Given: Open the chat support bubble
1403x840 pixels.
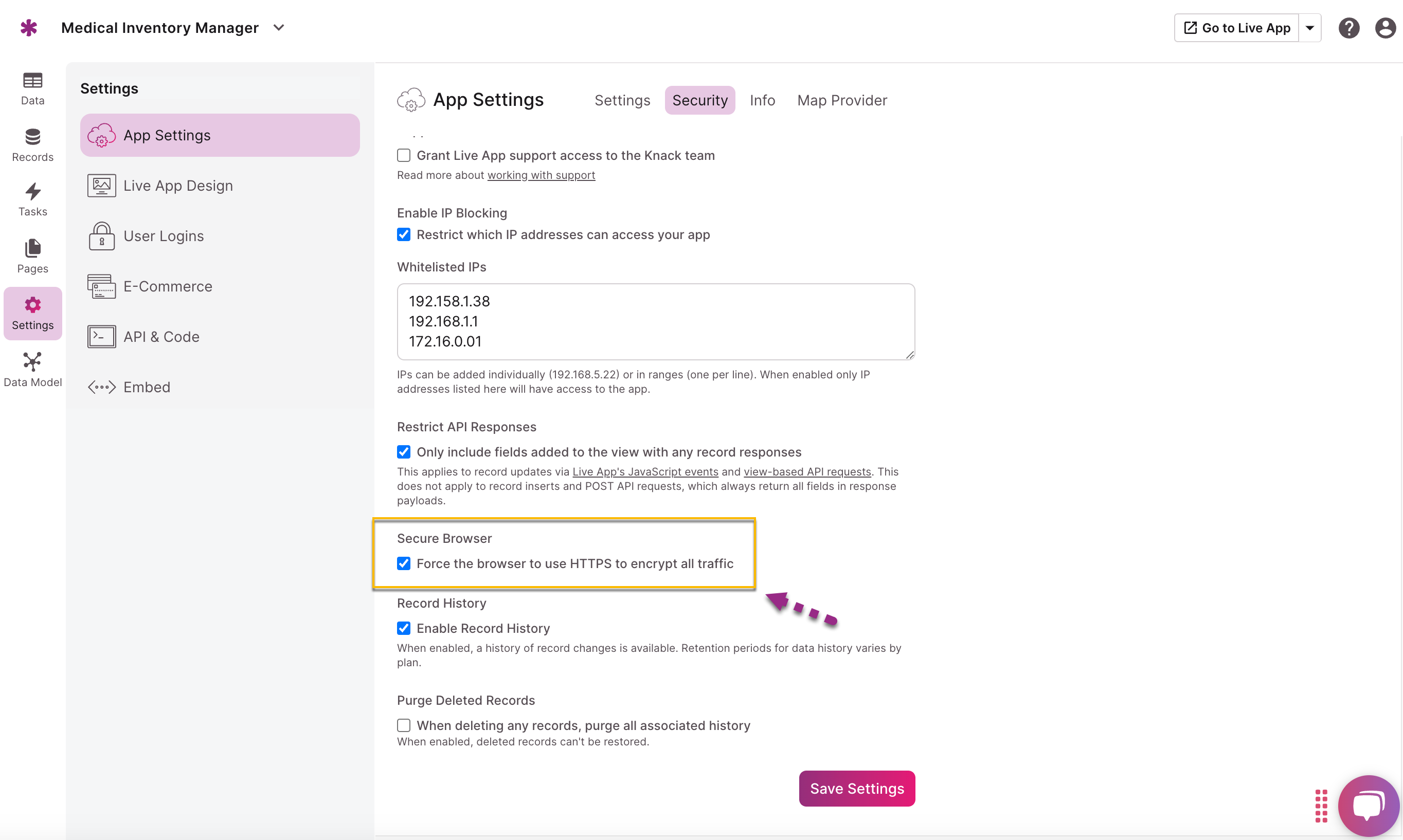Looking at the screenshot, I should [x=1368, y=806].
